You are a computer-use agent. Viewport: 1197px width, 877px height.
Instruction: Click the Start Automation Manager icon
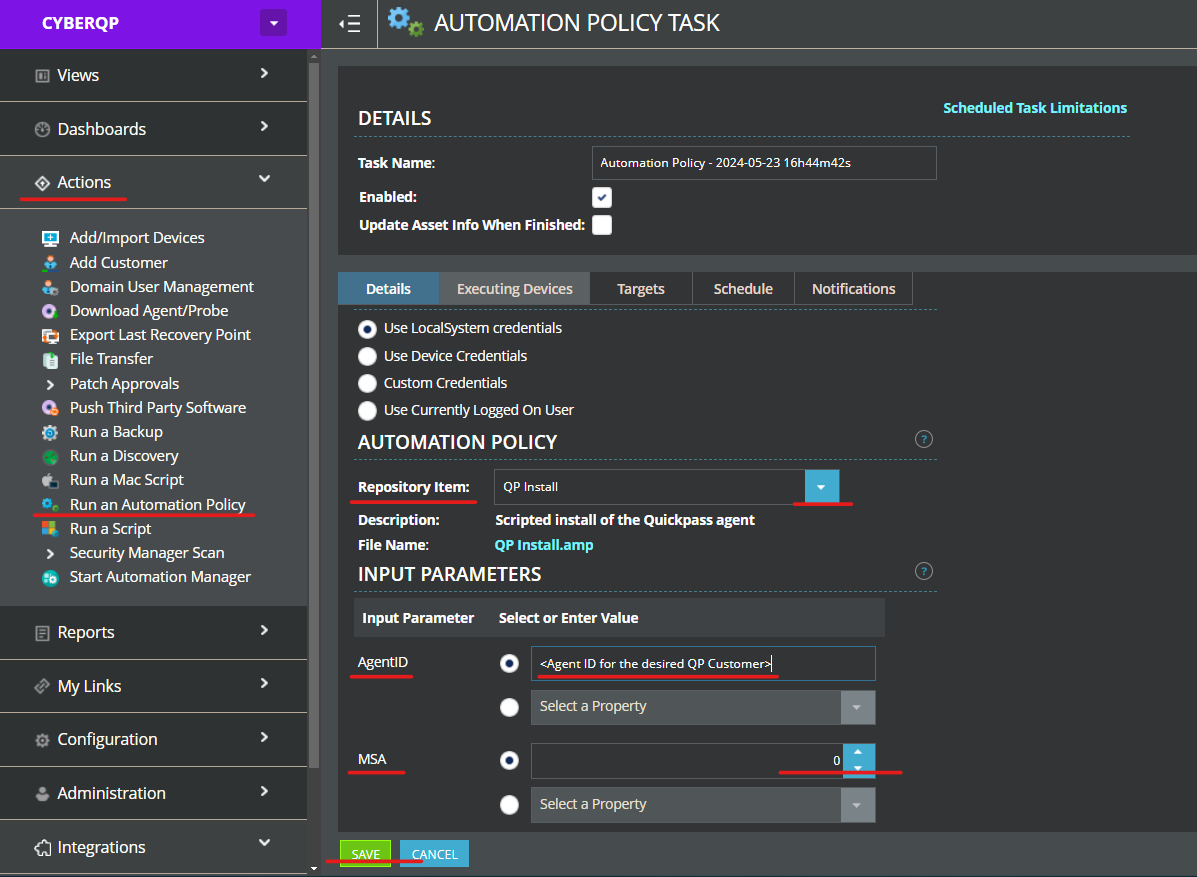click(x=50, y=578)
